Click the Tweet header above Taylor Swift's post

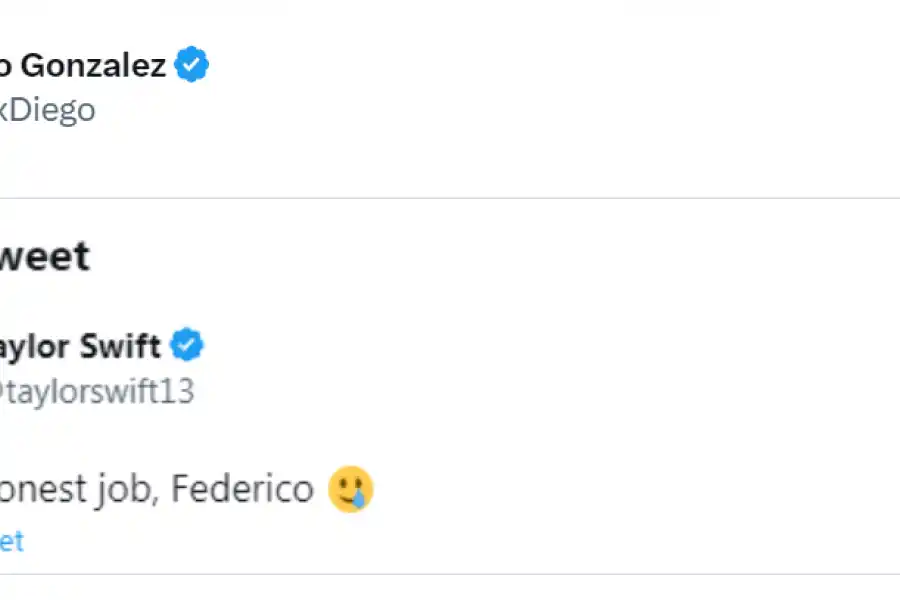point(45,256)
